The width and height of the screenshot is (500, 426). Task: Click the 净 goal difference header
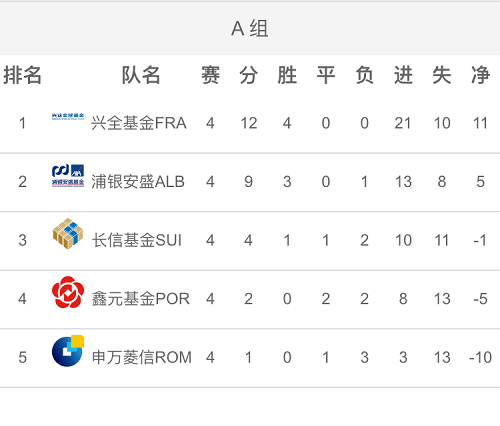pos(480,75)
